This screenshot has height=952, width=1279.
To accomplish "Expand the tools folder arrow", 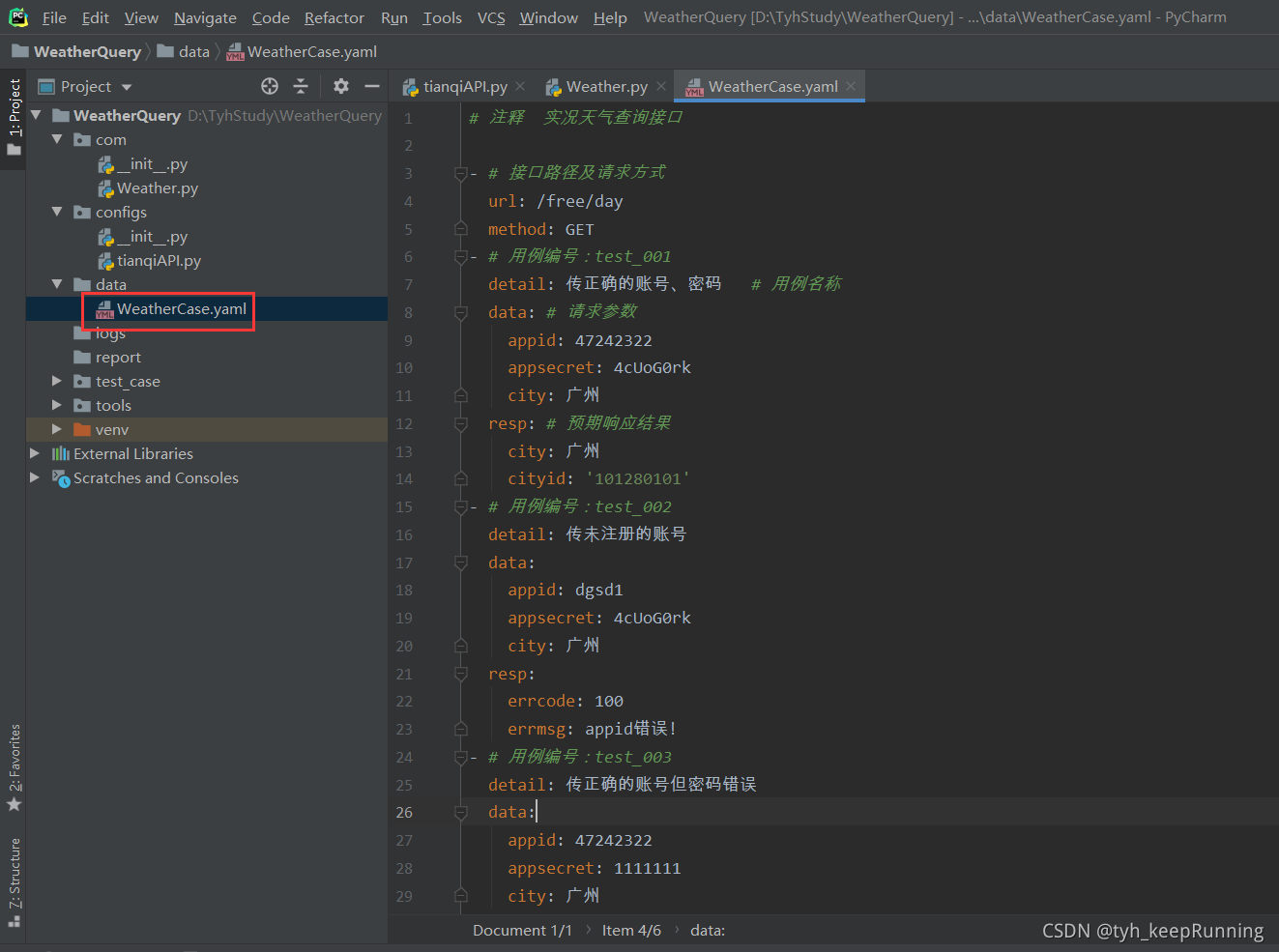I will pyautogui.click(x=57, y=405).
